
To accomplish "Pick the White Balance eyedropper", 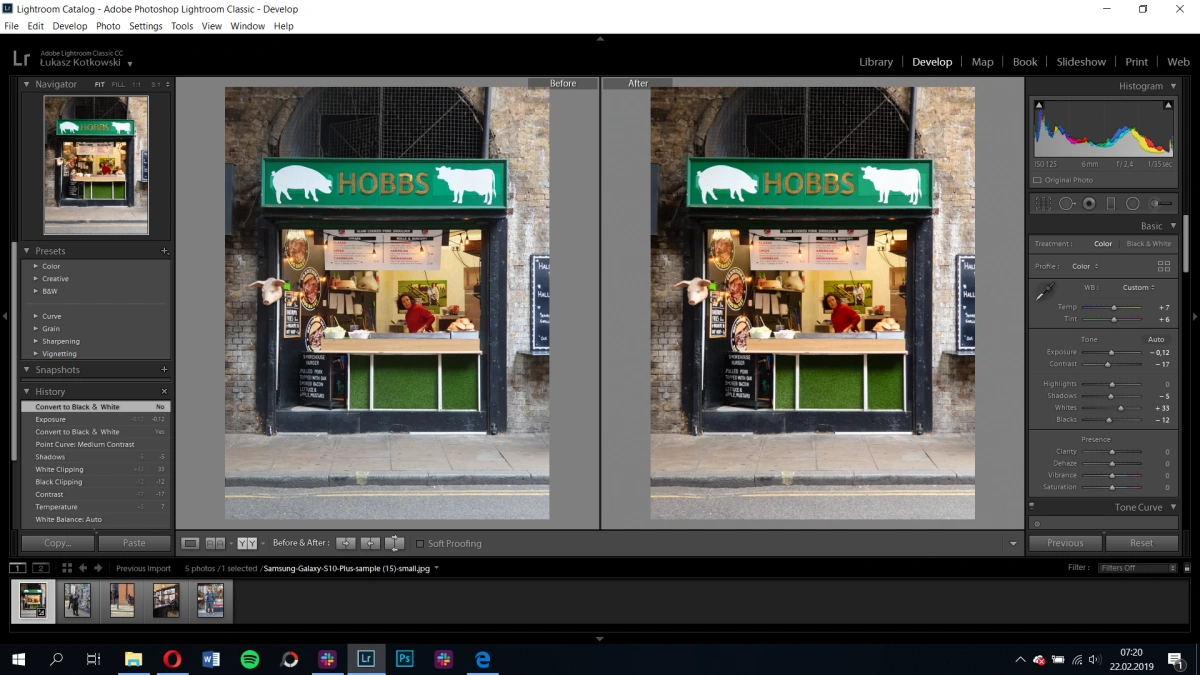I will 1044,292.
